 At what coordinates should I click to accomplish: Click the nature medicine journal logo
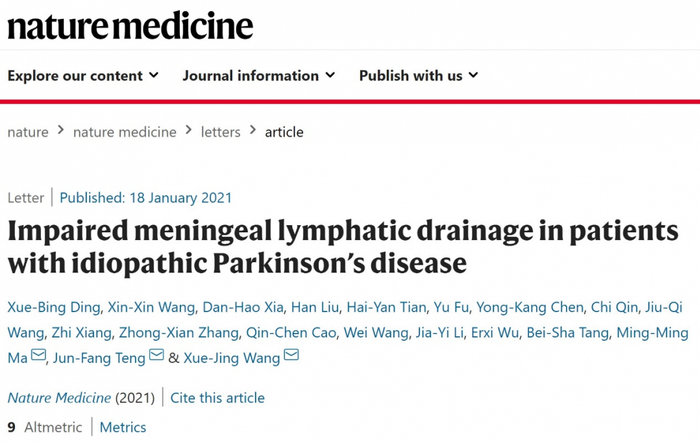point(130,24)
